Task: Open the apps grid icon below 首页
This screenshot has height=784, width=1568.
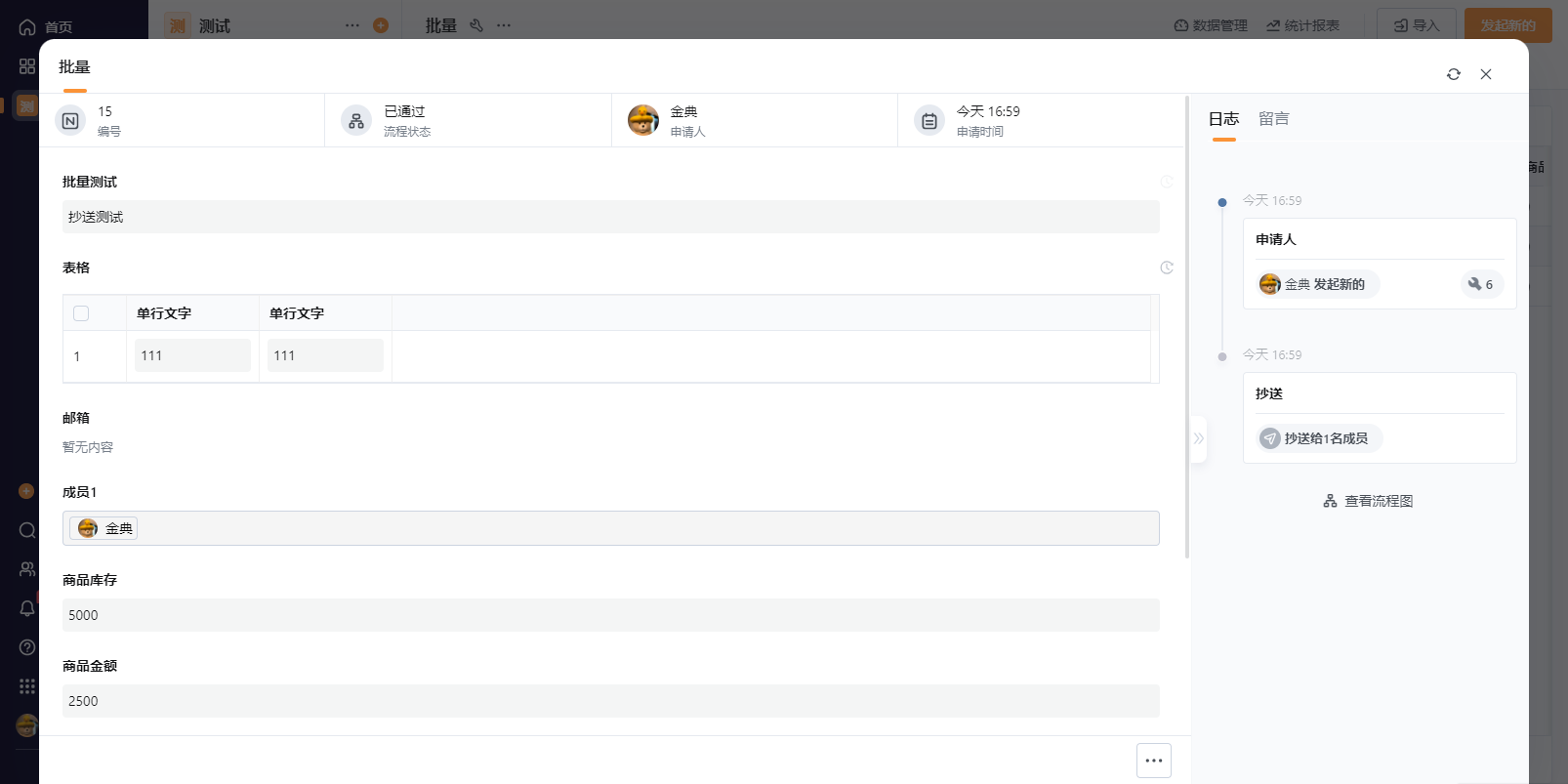Action: (x=27, y=66)
